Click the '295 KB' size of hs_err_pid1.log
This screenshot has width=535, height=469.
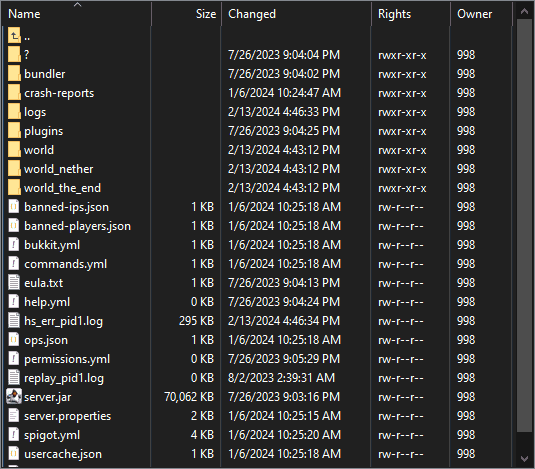[196, 321]
